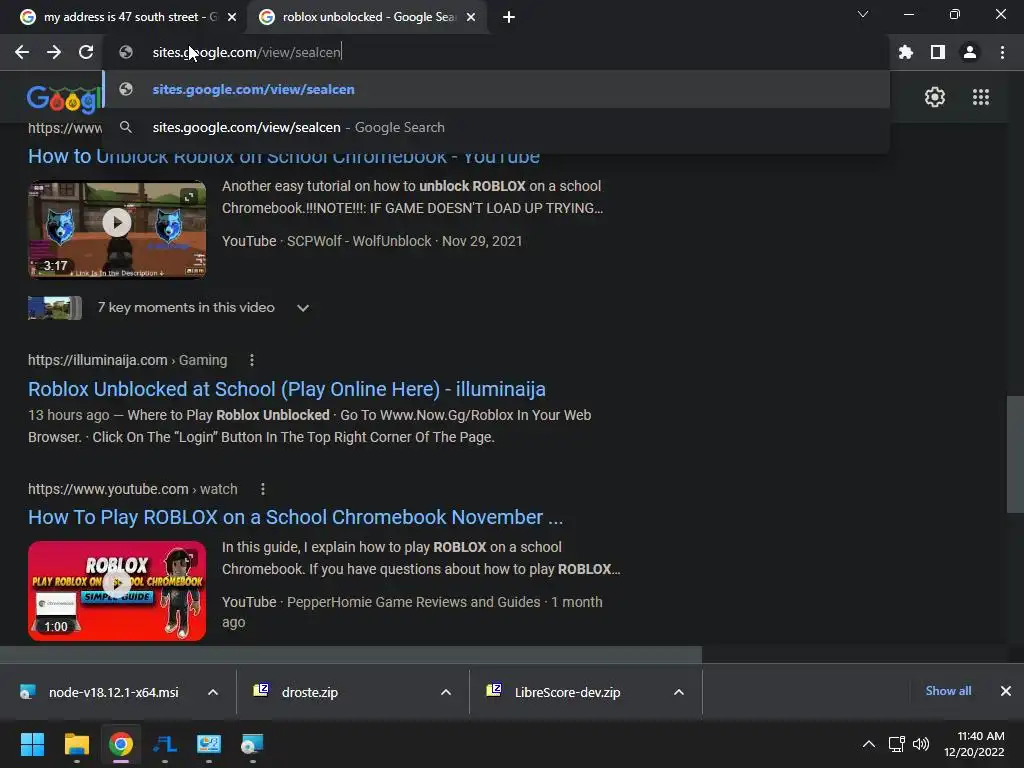Click 'YouTube · PepperHomie Game Reviews and Guides' text

coord(381,602)
